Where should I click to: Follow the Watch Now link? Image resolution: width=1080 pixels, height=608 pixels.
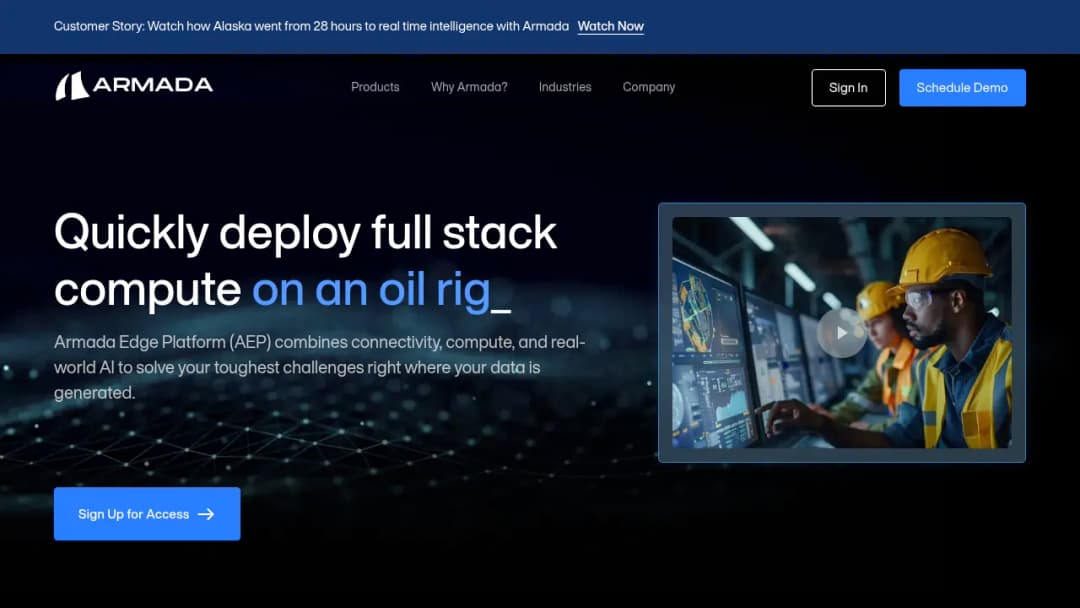click(x=610, y=26)
